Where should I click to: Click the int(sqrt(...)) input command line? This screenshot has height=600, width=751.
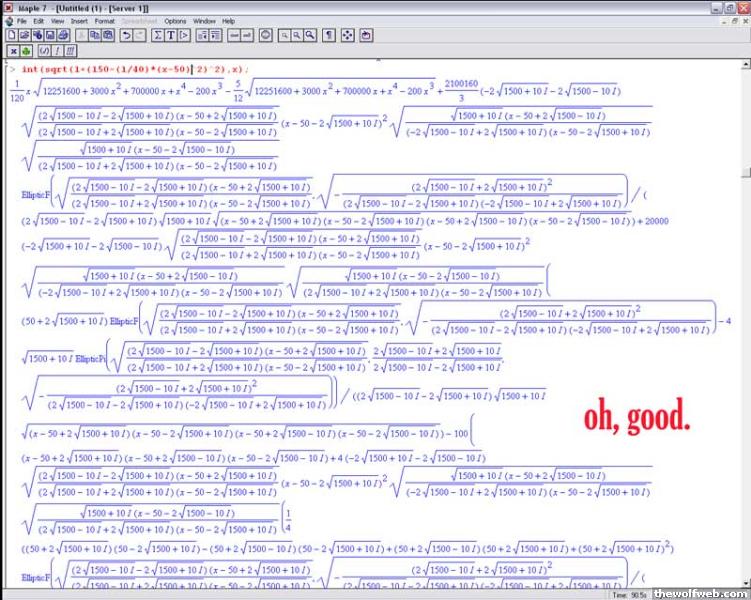pyautogui.click(x=130, y=69)
